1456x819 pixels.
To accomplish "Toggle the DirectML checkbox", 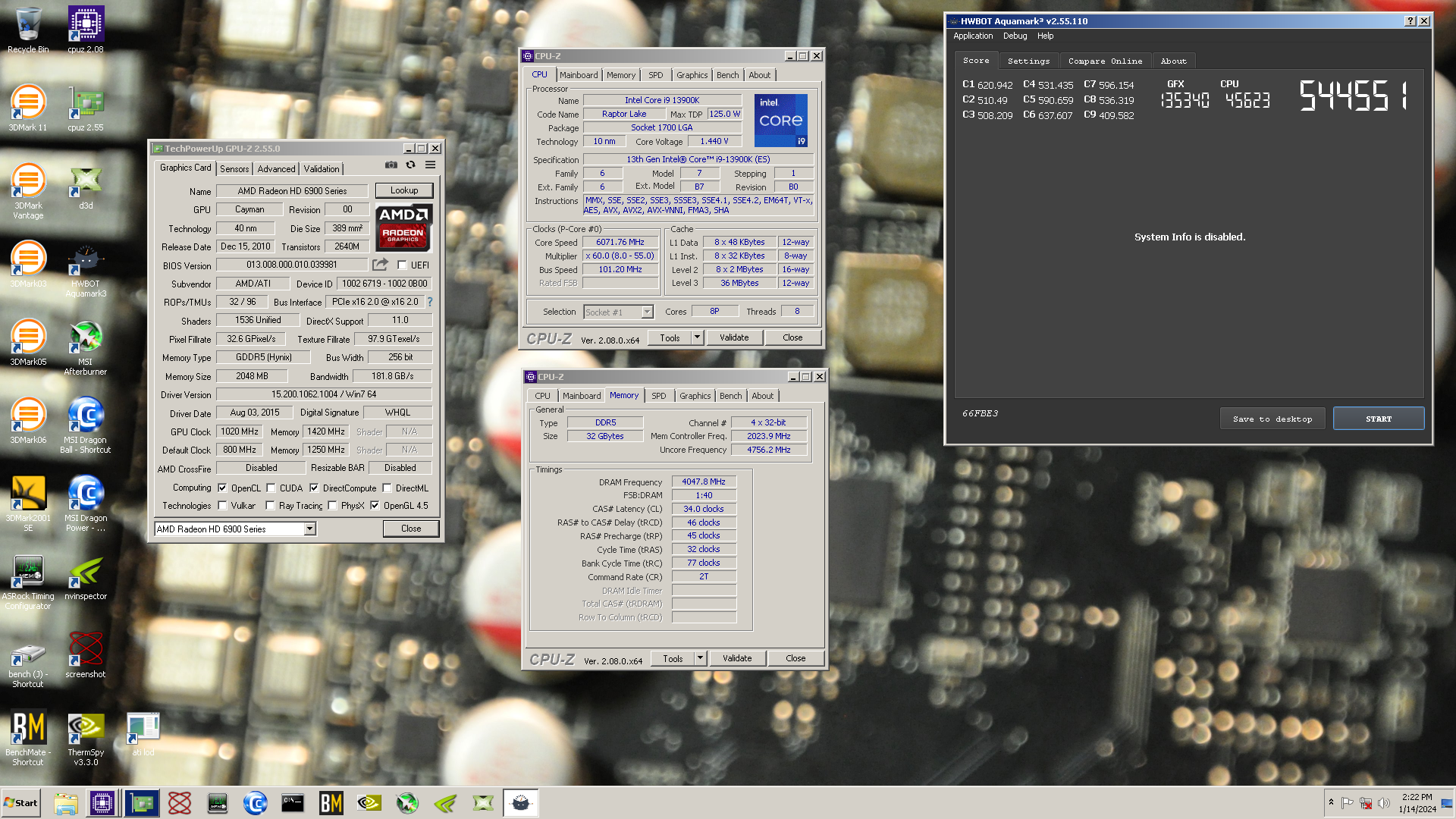I will point(387,488).
